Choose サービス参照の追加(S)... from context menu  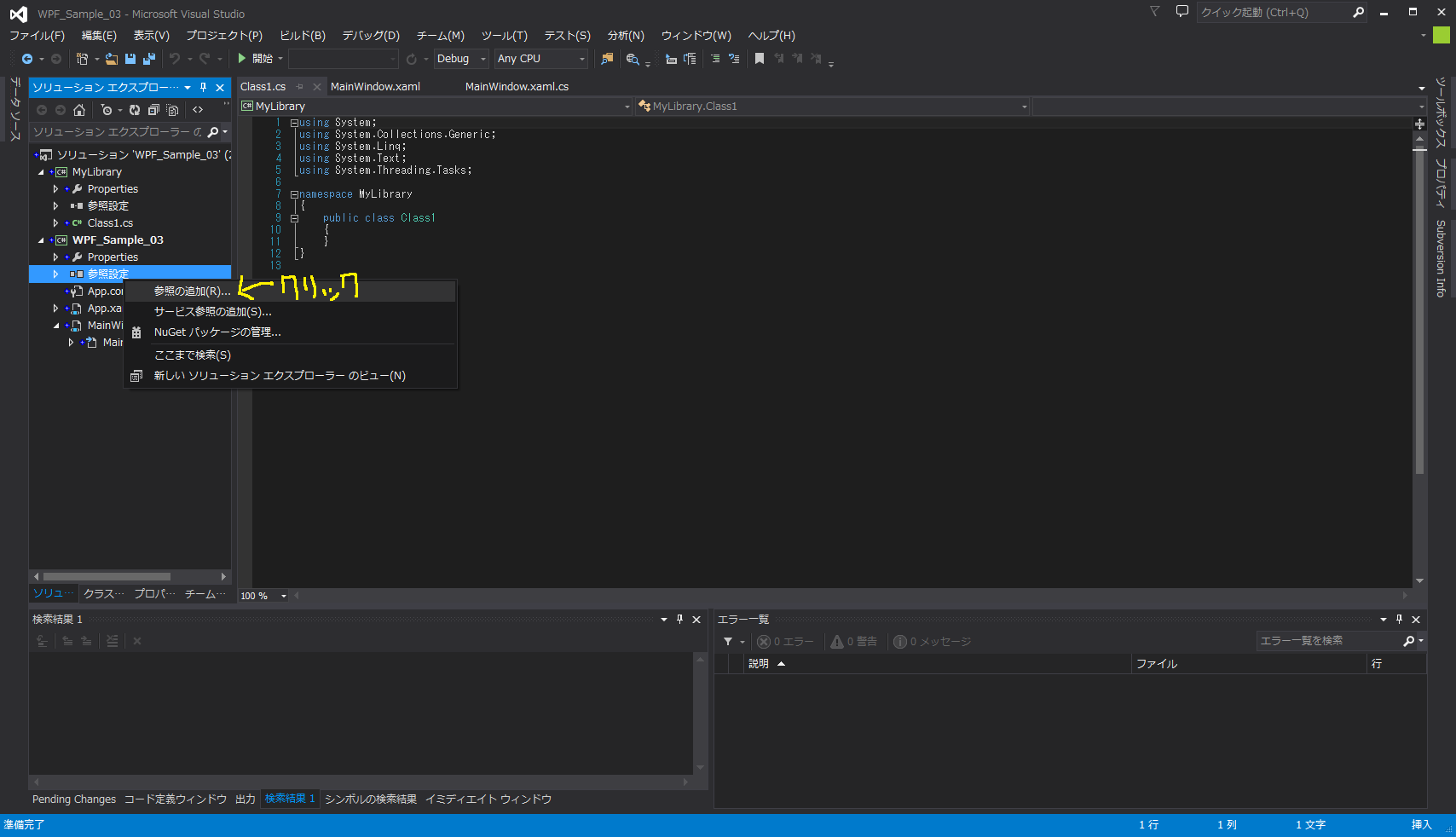click(290, 312)
